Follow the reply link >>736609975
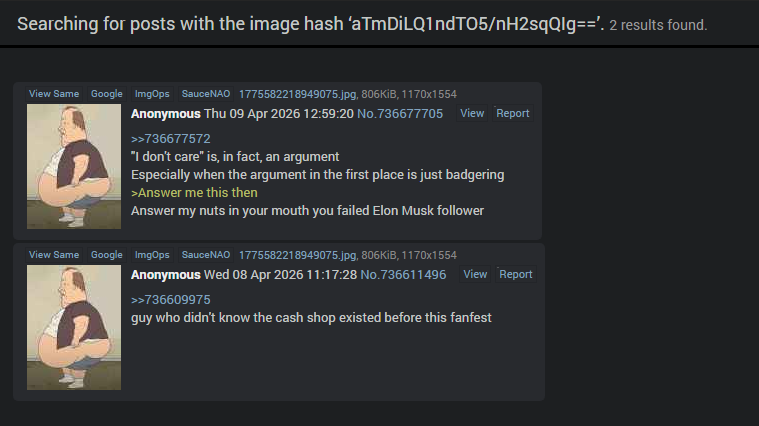Image resolution: width=759 pixels, height=426 pixels. coord(170,300)
